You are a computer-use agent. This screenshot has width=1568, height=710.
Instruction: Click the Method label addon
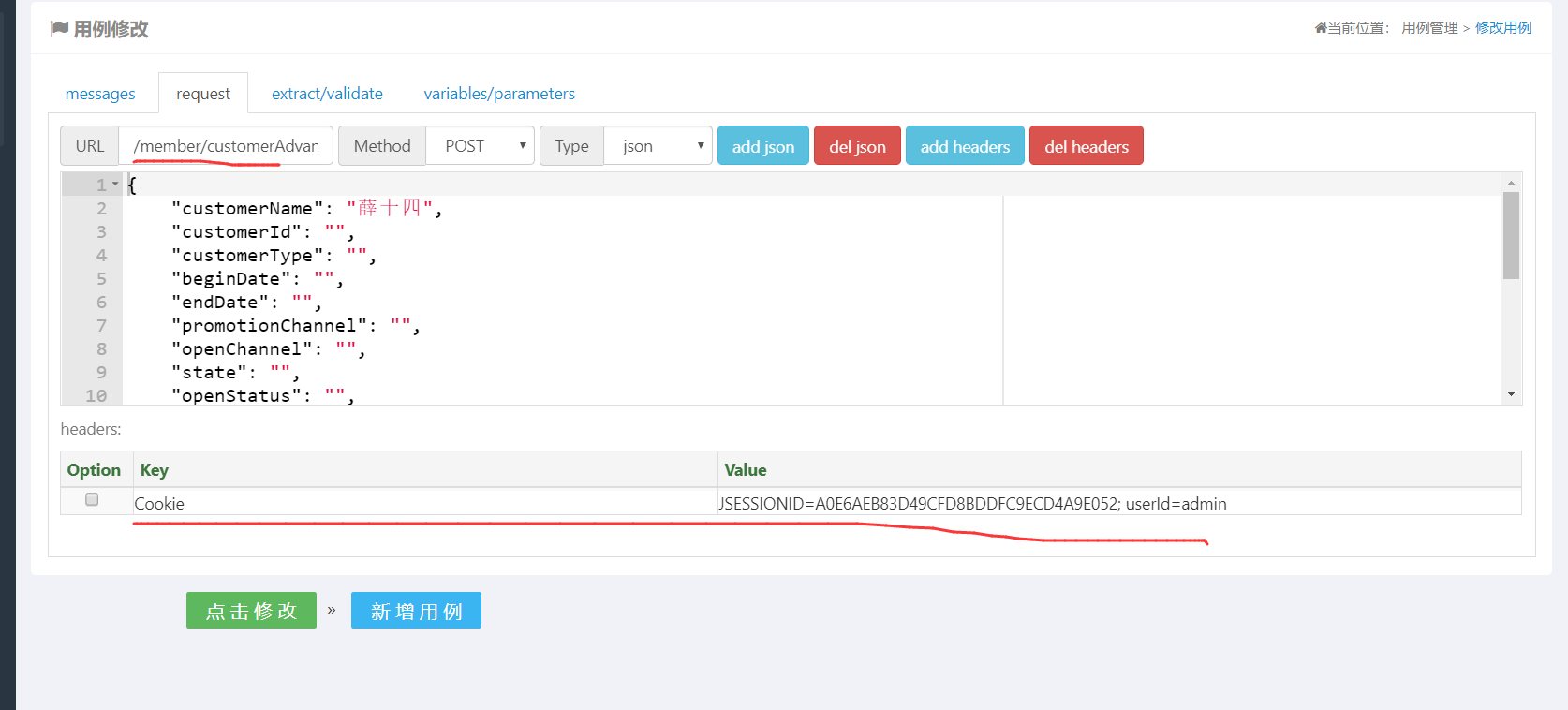tap(382, 145)
